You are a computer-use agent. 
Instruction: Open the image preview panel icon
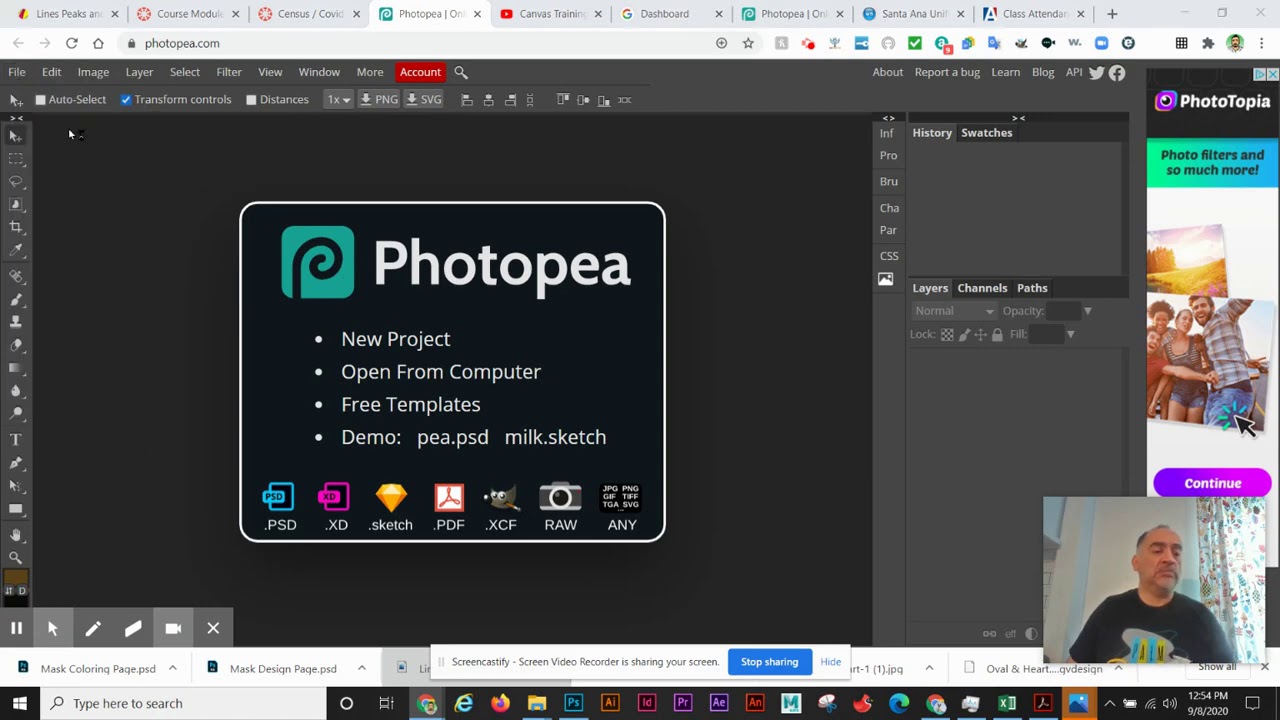coord(885,280)
